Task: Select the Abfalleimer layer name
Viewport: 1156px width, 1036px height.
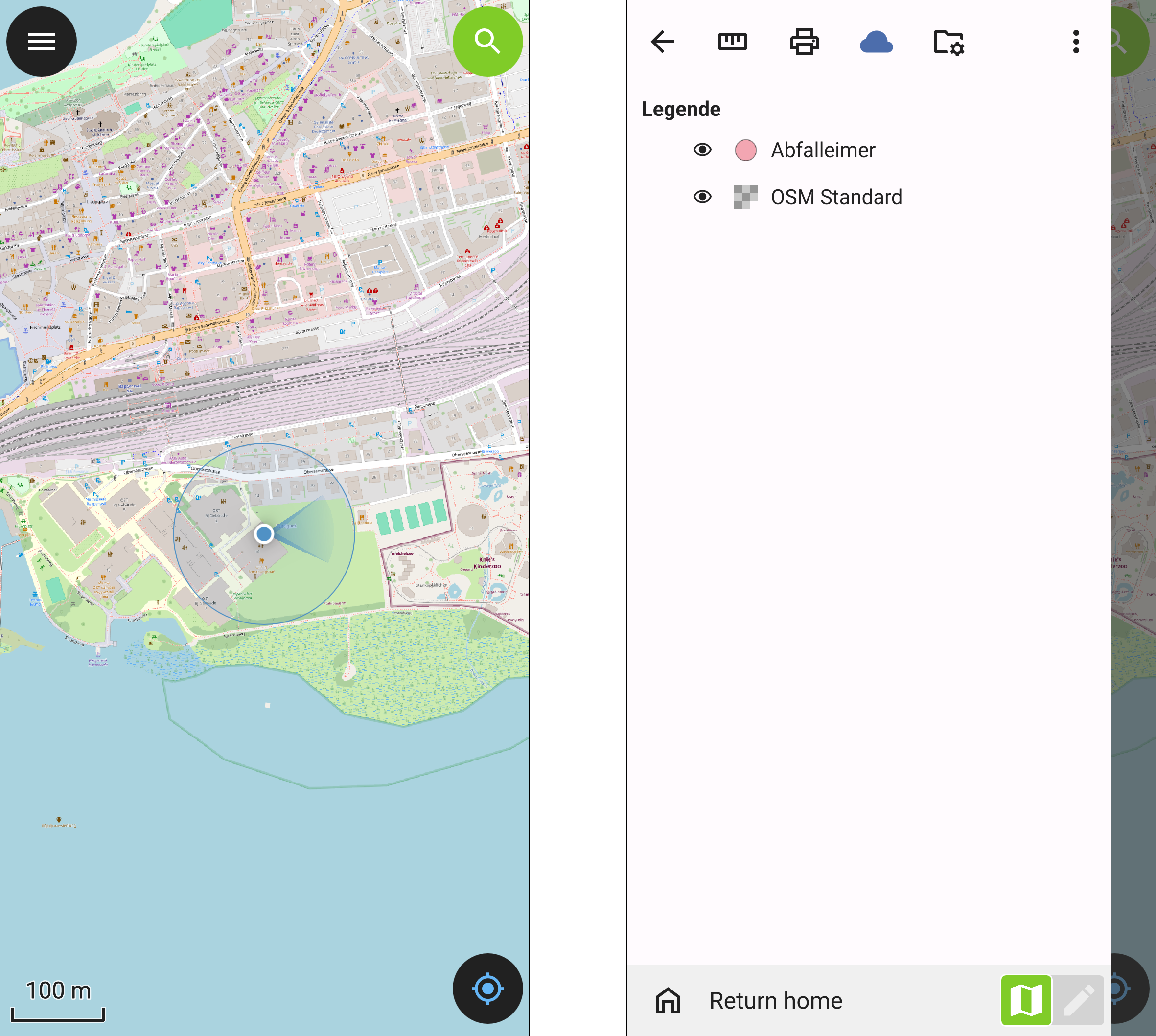Action: pyautogui.click(x=822, y=150)
